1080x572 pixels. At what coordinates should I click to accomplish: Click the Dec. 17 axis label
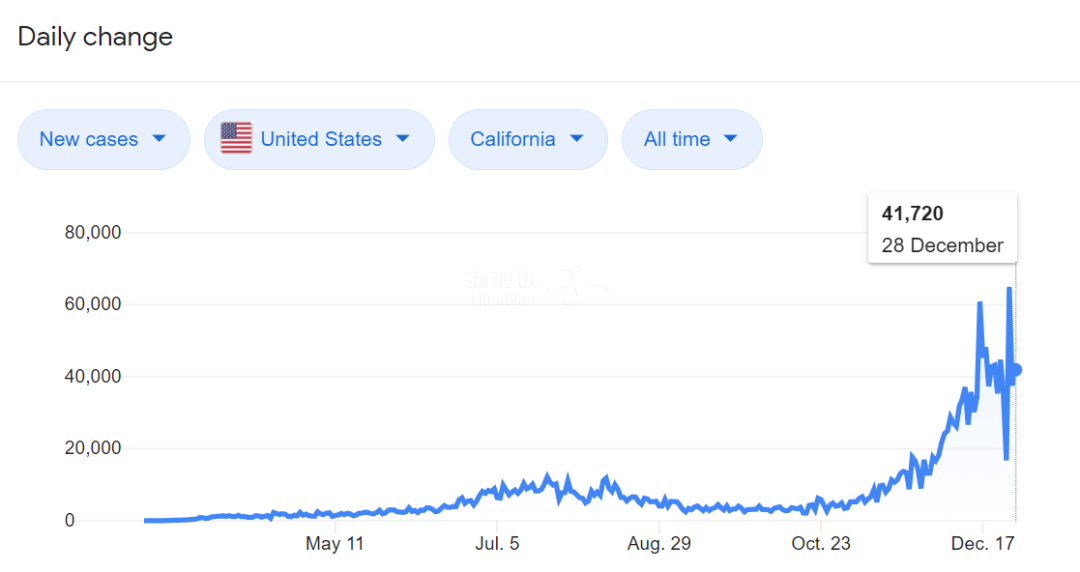[983, 544]
